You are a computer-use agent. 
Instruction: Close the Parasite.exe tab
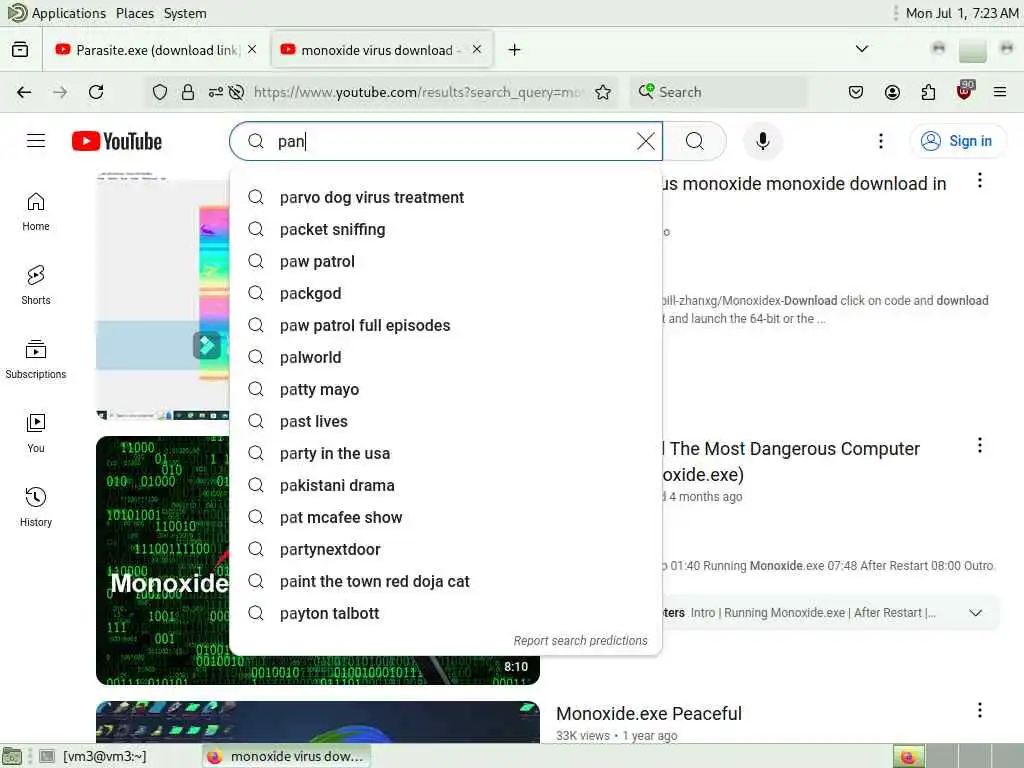pyautogui.click(x=252, y=50)
